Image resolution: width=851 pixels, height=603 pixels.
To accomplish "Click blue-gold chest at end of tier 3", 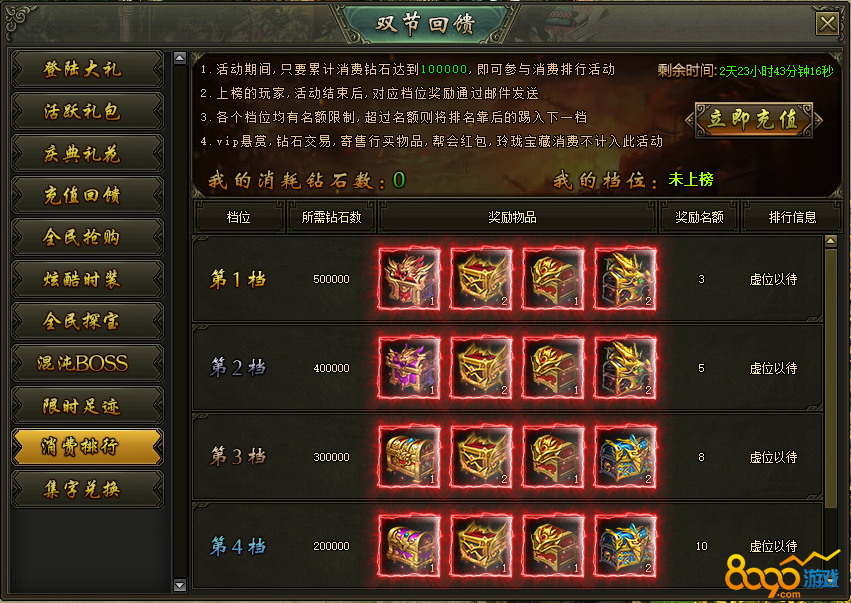I will (x=625, y=457).
